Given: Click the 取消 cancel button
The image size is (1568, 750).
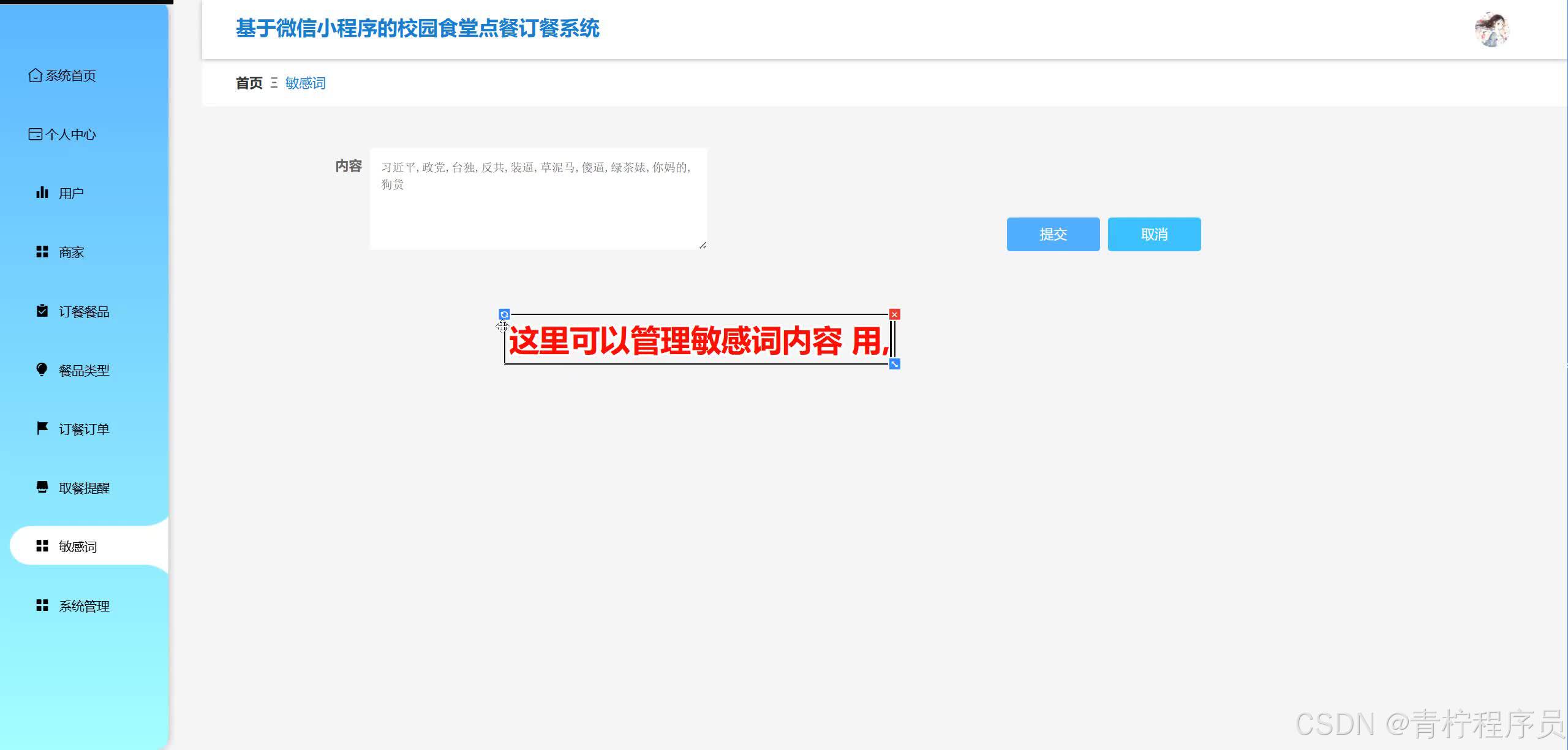Looking at the screenshot, I should 1154,234.
